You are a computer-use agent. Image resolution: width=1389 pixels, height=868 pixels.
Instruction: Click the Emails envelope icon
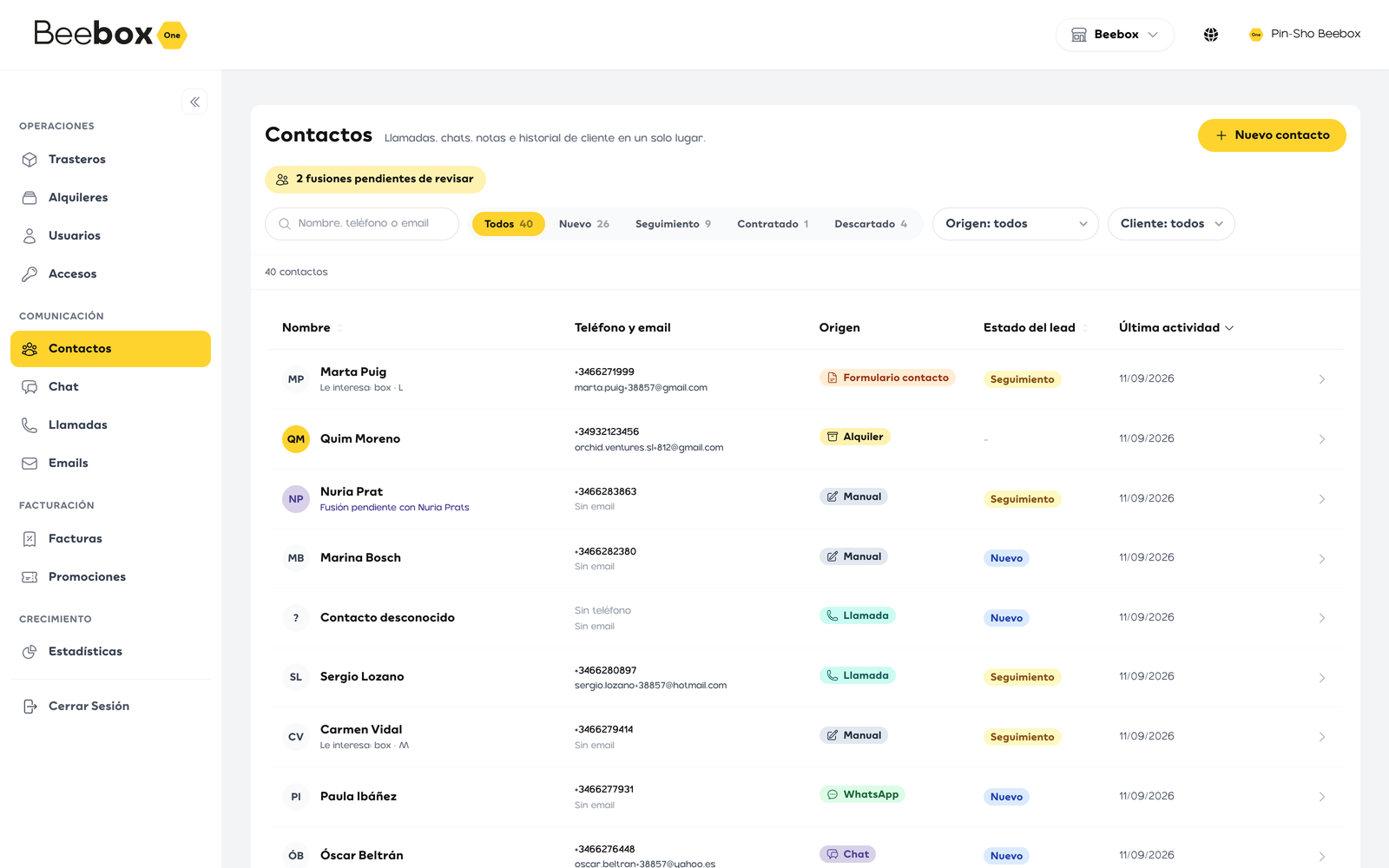[30, 464]
